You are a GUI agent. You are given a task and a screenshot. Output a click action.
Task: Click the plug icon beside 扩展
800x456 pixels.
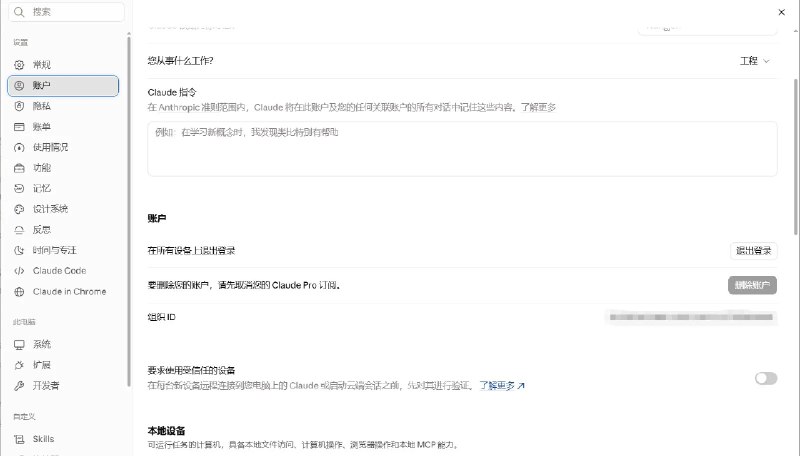point(19,365)
